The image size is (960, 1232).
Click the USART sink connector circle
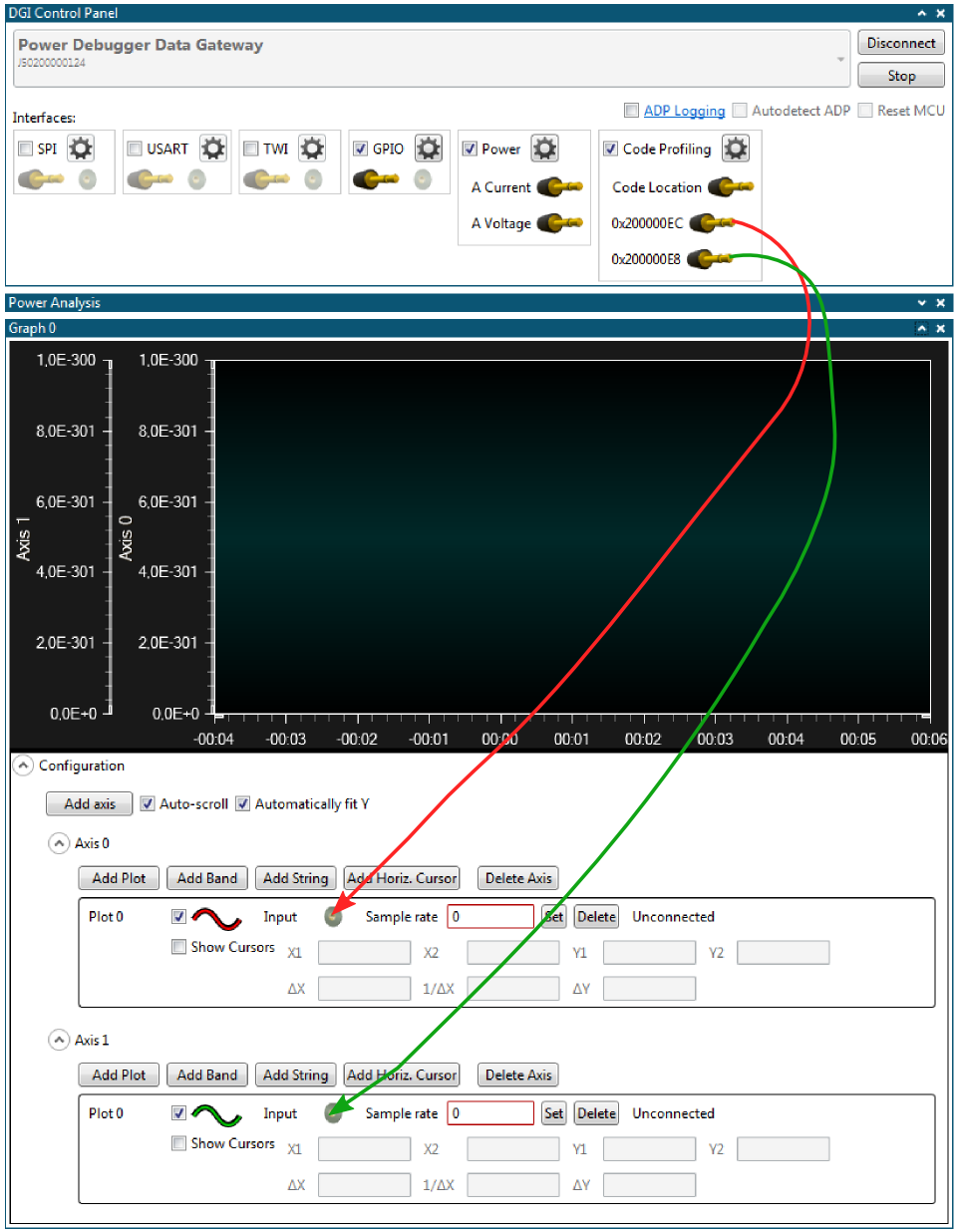point(197,179)
